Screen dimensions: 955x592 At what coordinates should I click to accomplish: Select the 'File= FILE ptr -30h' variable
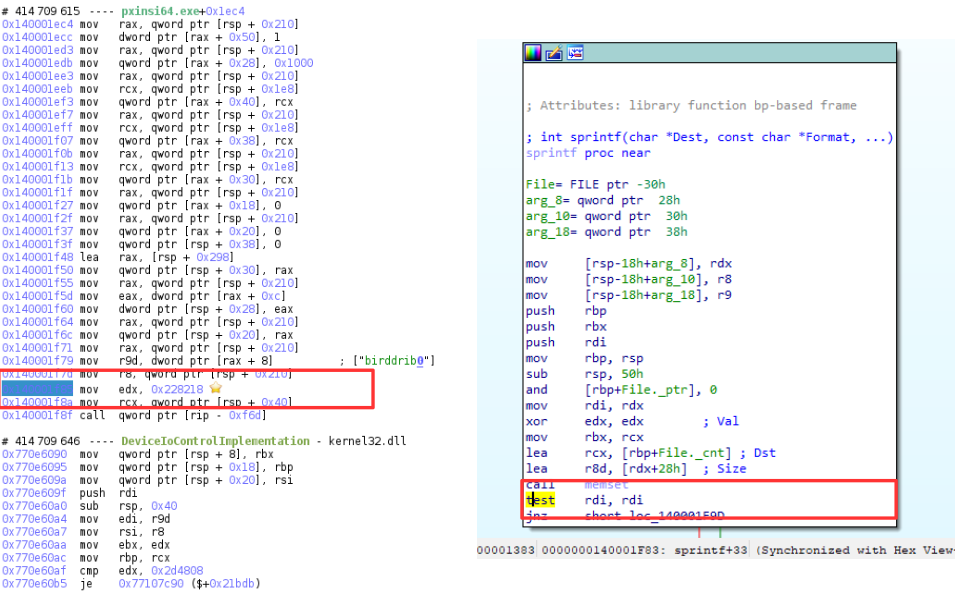[x=595, y=184]
